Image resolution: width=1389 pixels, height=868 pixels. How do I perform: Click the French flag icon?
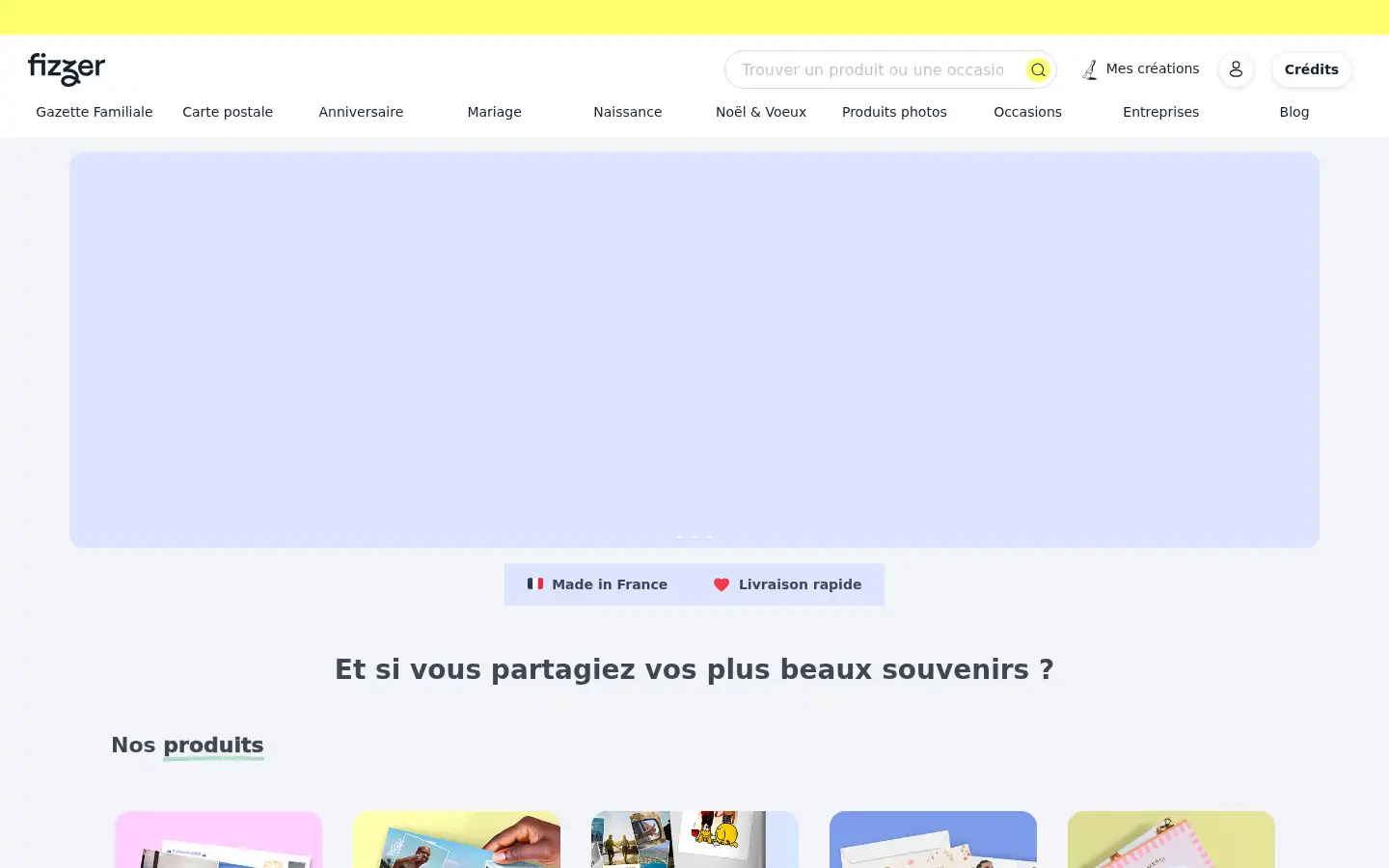tap(535, 583)
